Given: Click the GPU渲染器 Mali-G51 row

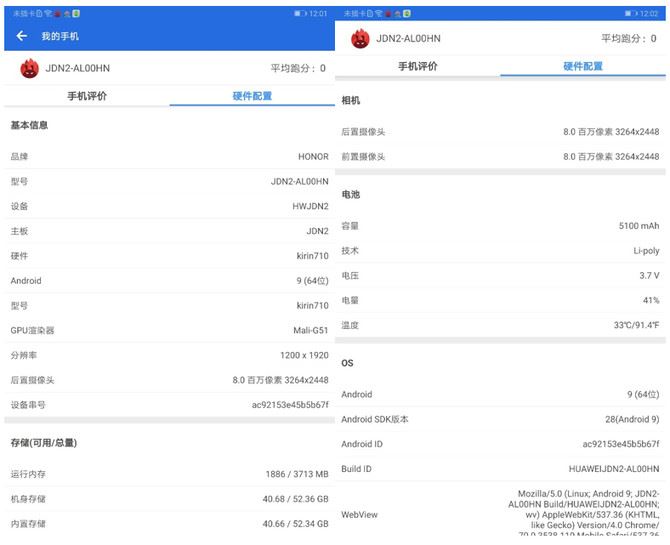Looking at the screenshot, I should point(169,330).
